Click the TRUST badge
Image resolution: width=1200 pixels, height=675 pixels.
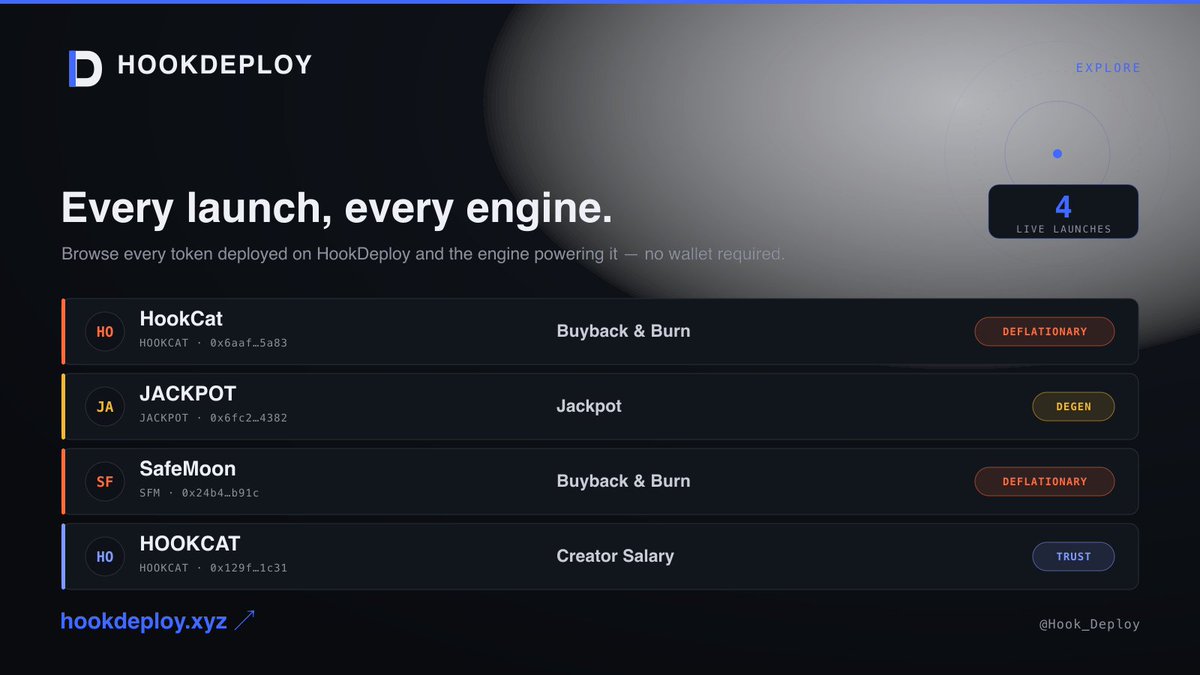coord(1073,556)
